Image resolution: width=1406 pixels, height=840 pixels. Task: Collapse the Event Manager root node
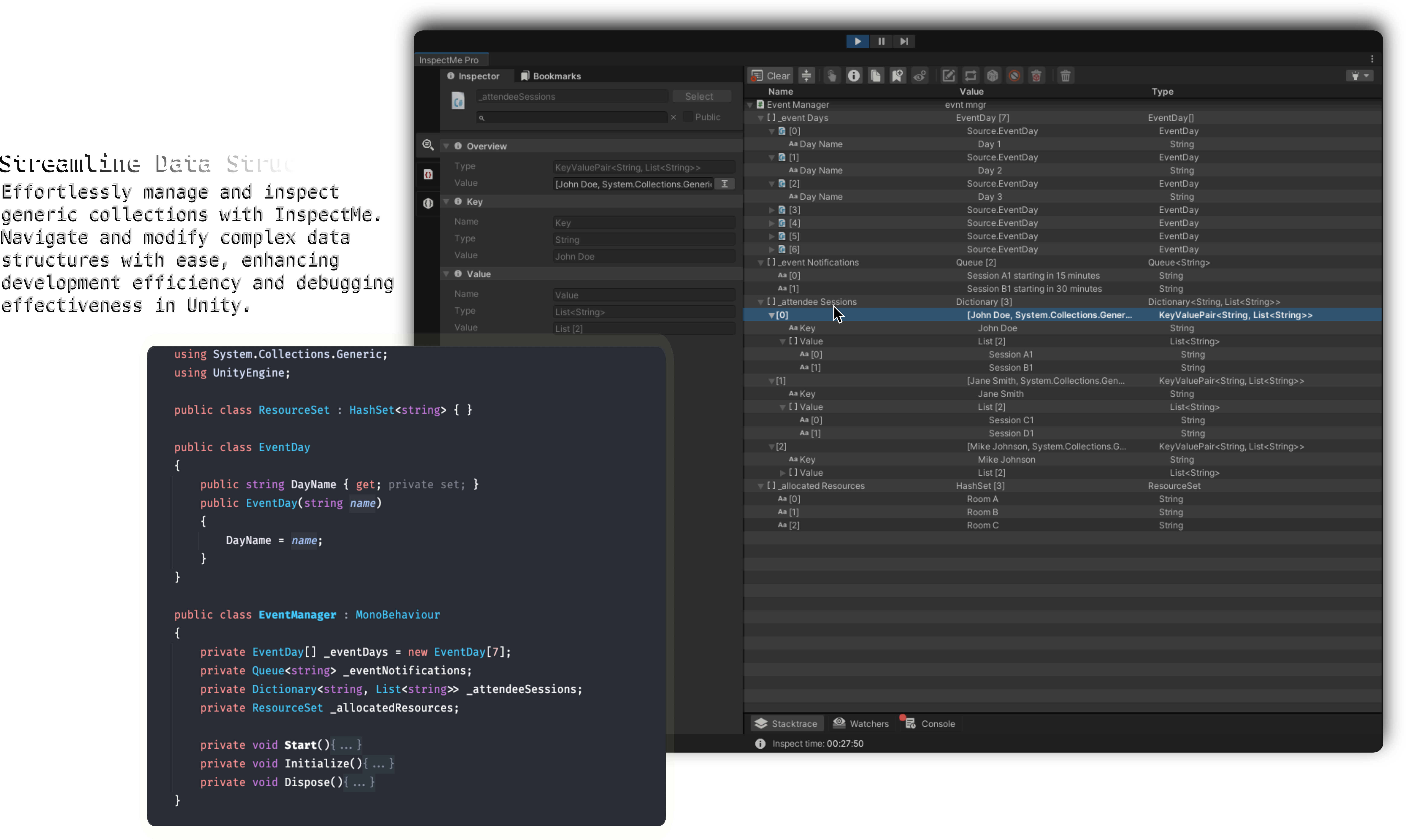pos(750,105)
